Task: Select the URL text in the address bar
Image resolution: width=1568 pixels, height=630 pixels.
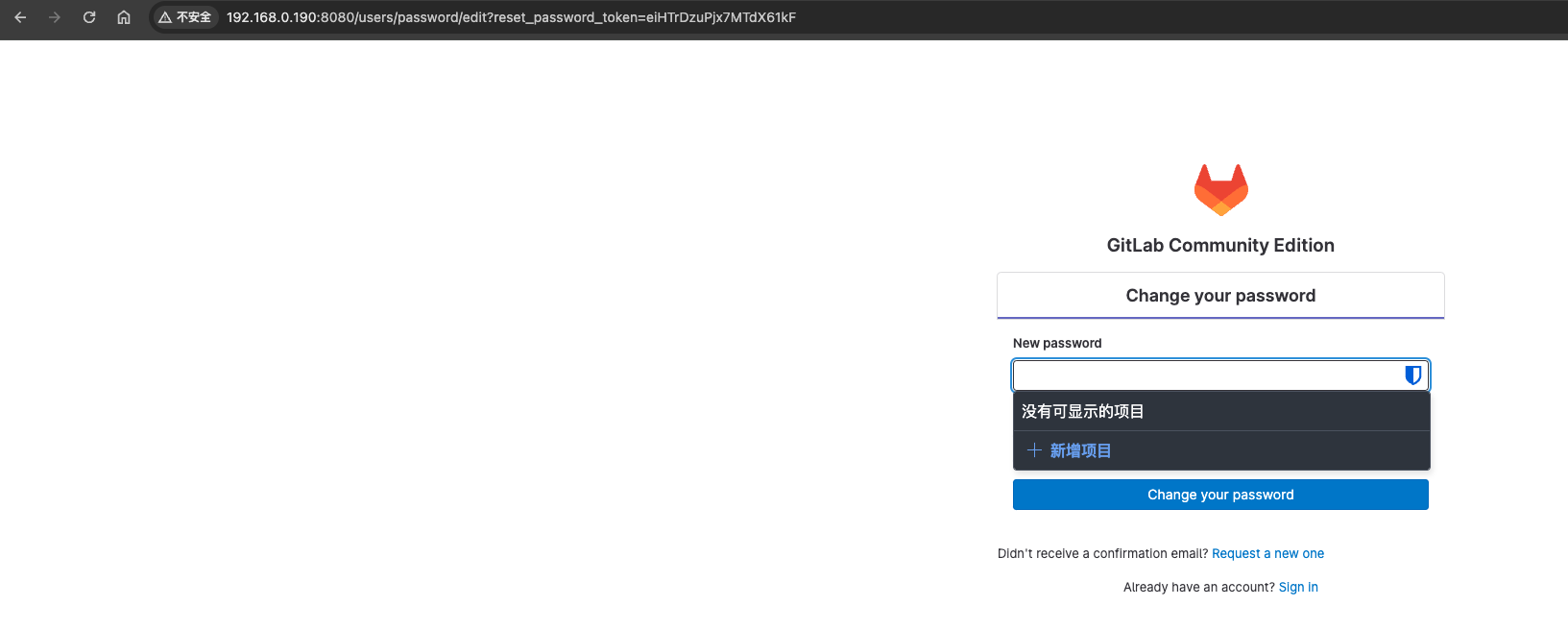Action: tap(511, 17)
